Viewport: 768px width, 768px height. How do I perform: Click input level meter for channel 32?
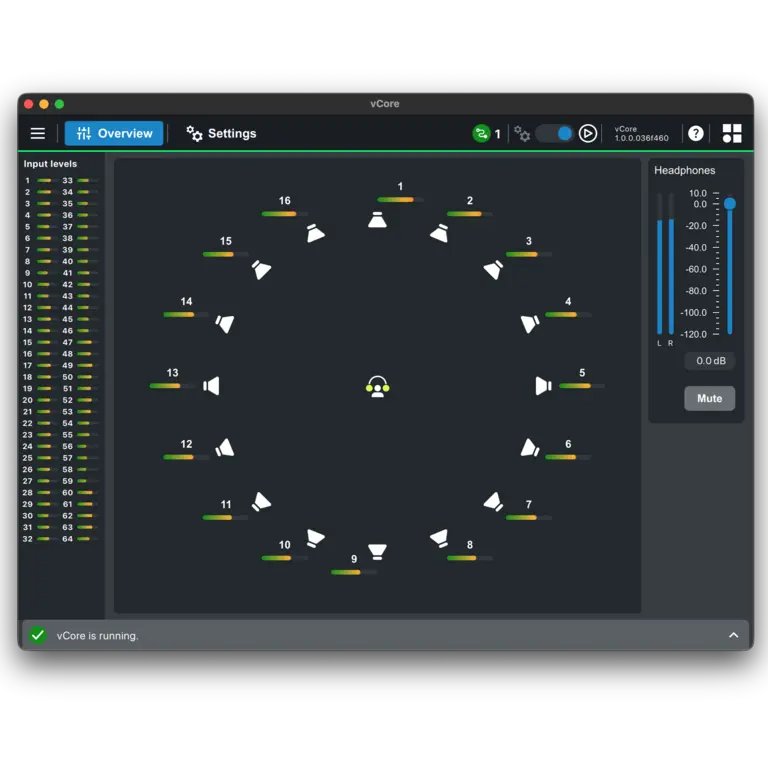47,539
